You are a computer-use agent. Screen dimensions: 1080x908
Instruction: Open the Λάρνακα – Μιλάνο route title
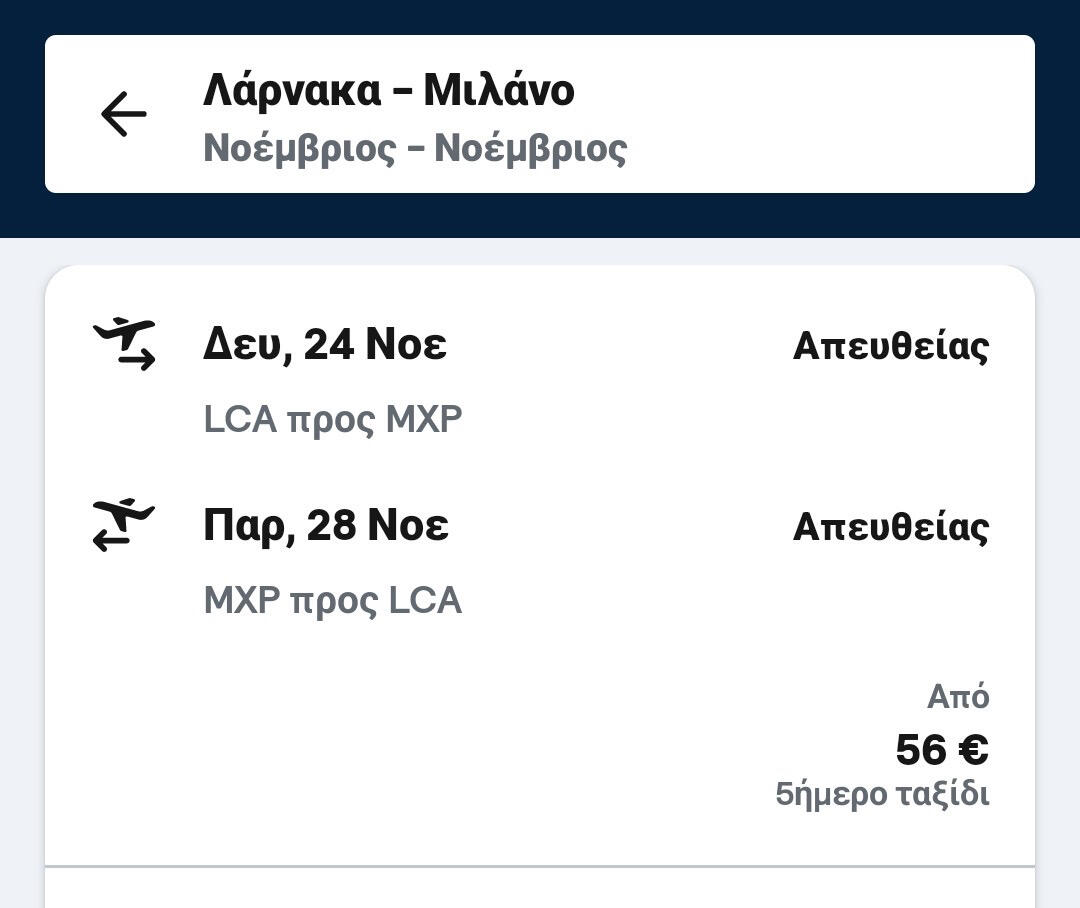(x=388, y=90)
